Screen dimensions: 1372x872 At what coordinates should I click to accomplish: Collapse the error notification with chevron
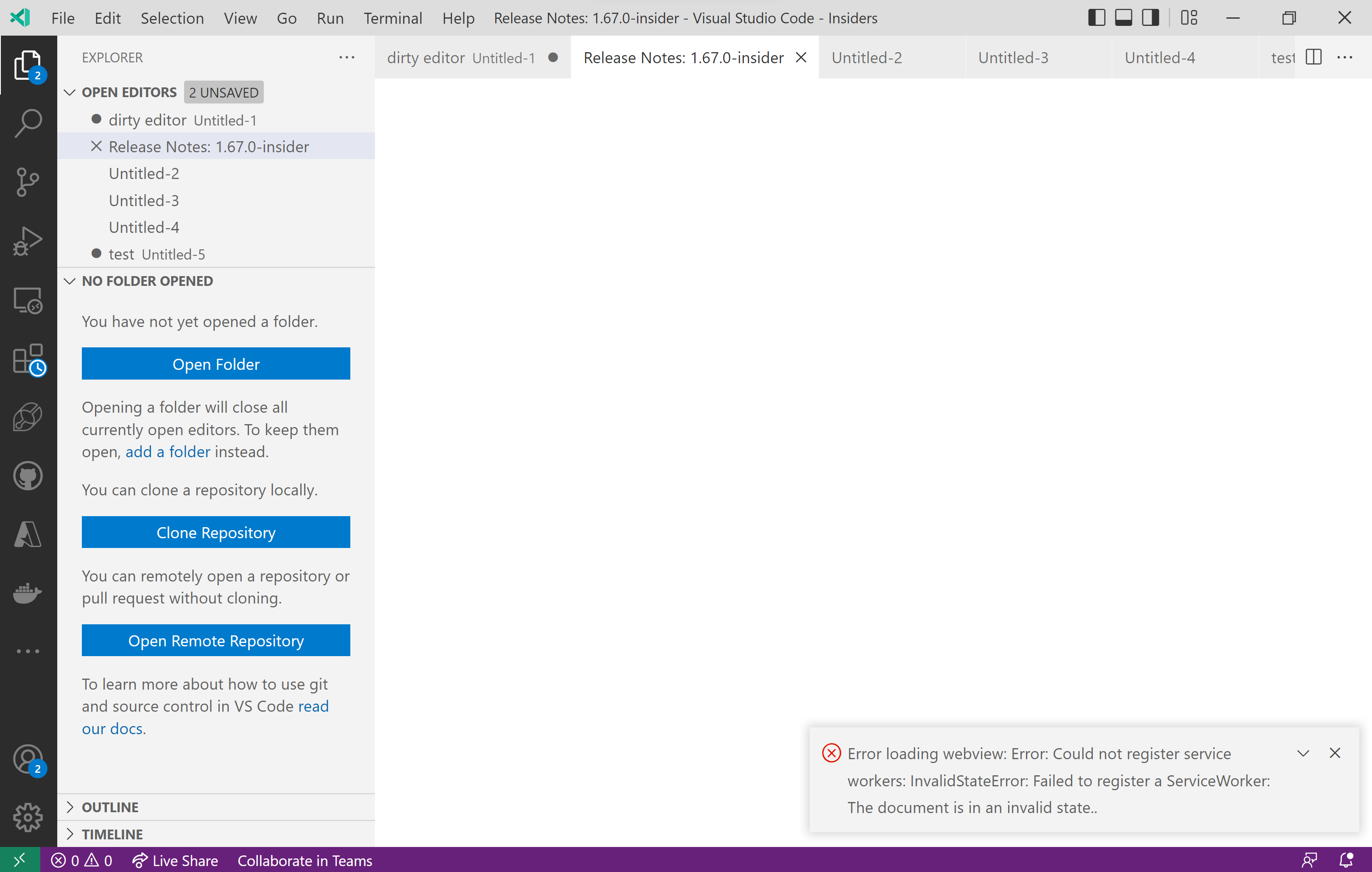(1303, 753)
